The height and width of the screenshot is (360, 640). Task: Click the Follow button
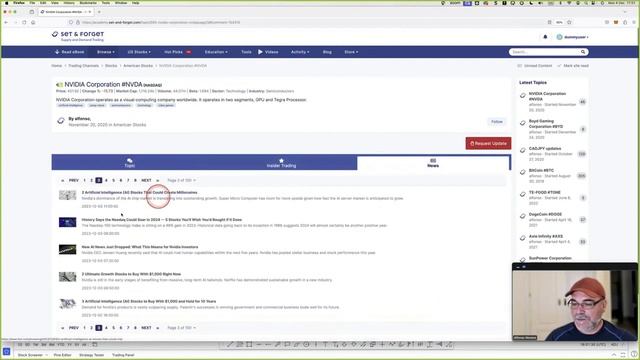497,122
